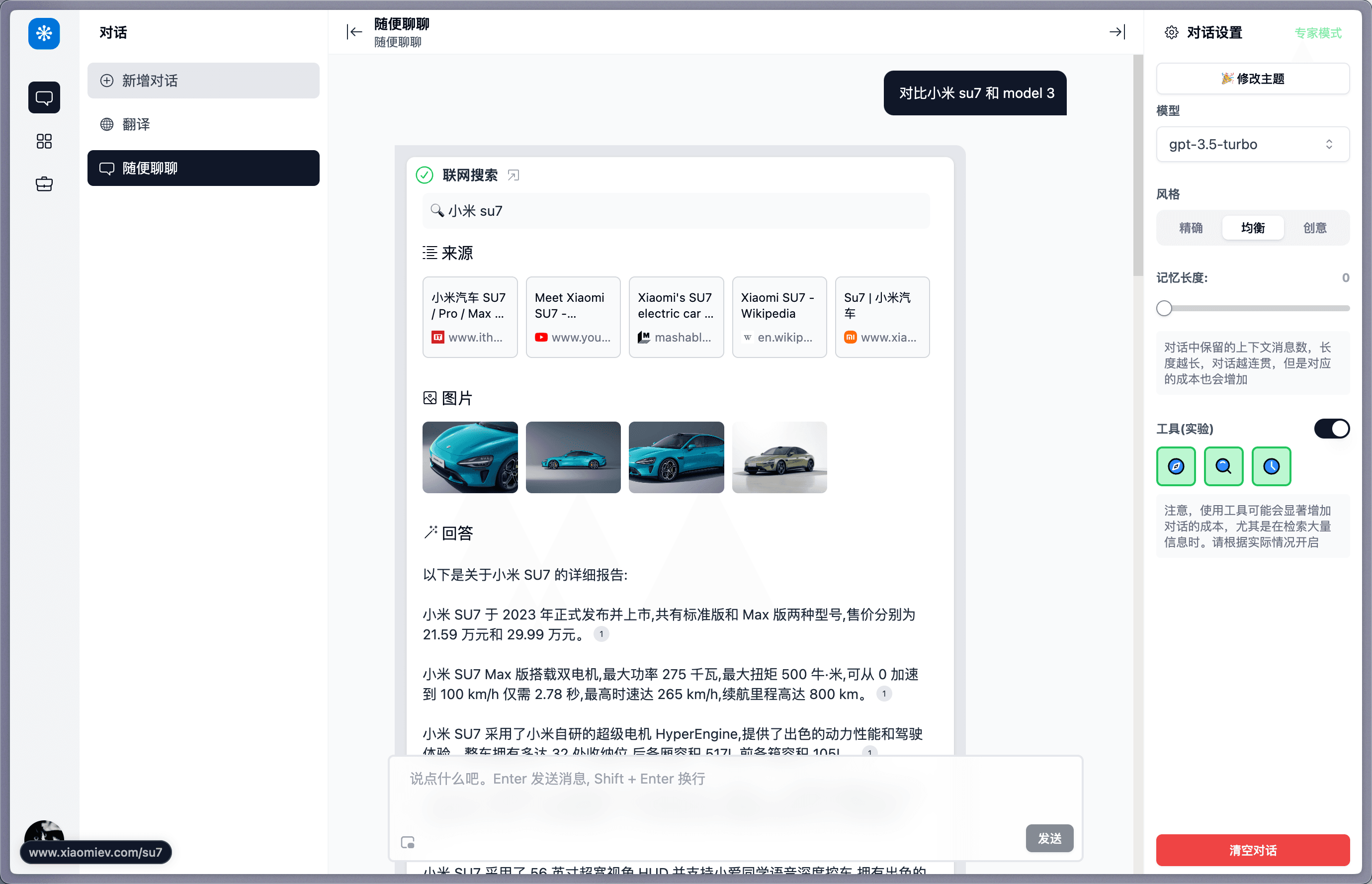
Task: Click the 以下是关于小米 SU7 的详细报告 line
Action: tap(525, 575)
